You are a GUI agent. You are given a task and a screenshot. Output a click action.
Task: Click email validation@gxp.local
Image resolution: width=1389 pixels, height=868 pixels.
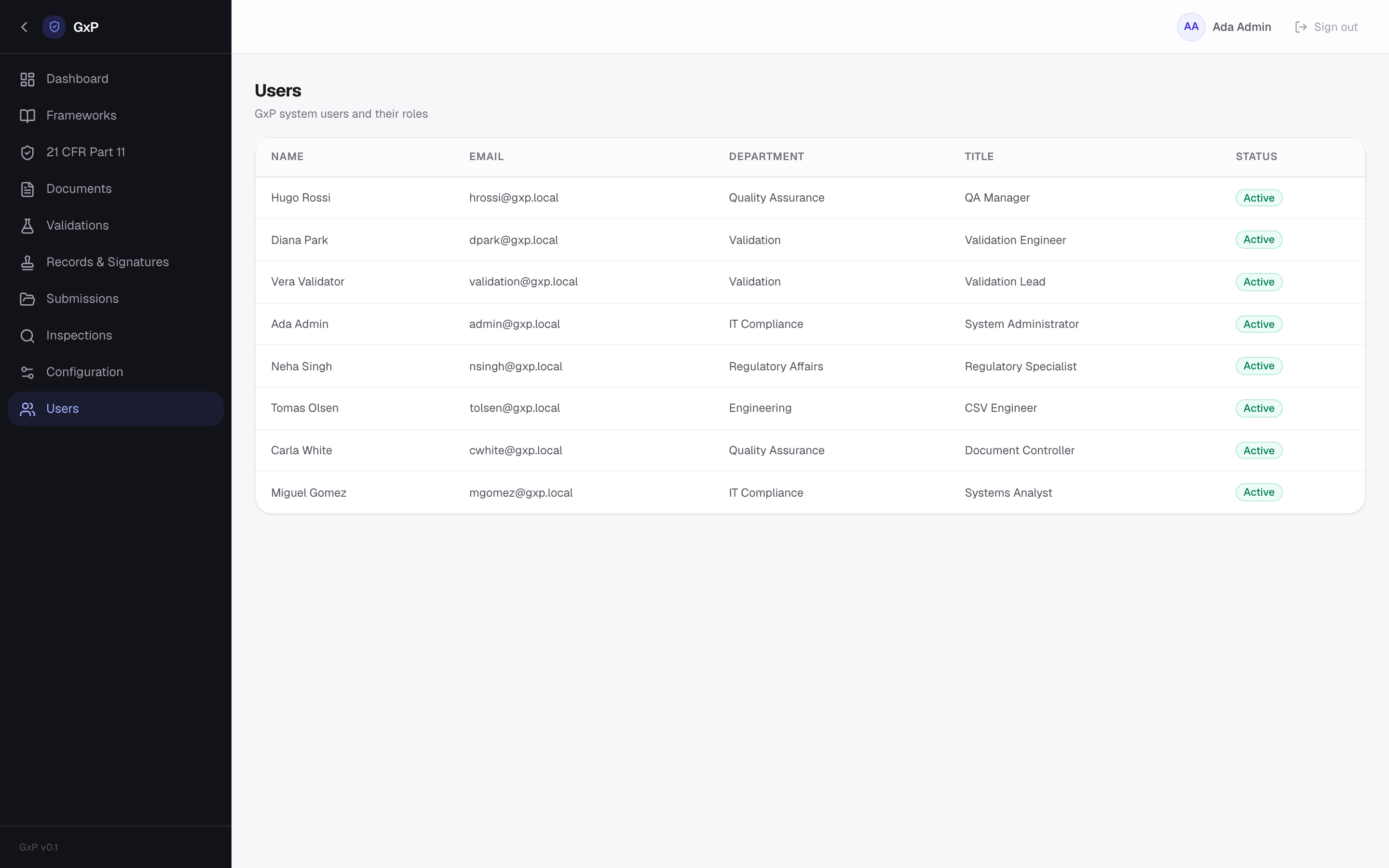[523, 282]
